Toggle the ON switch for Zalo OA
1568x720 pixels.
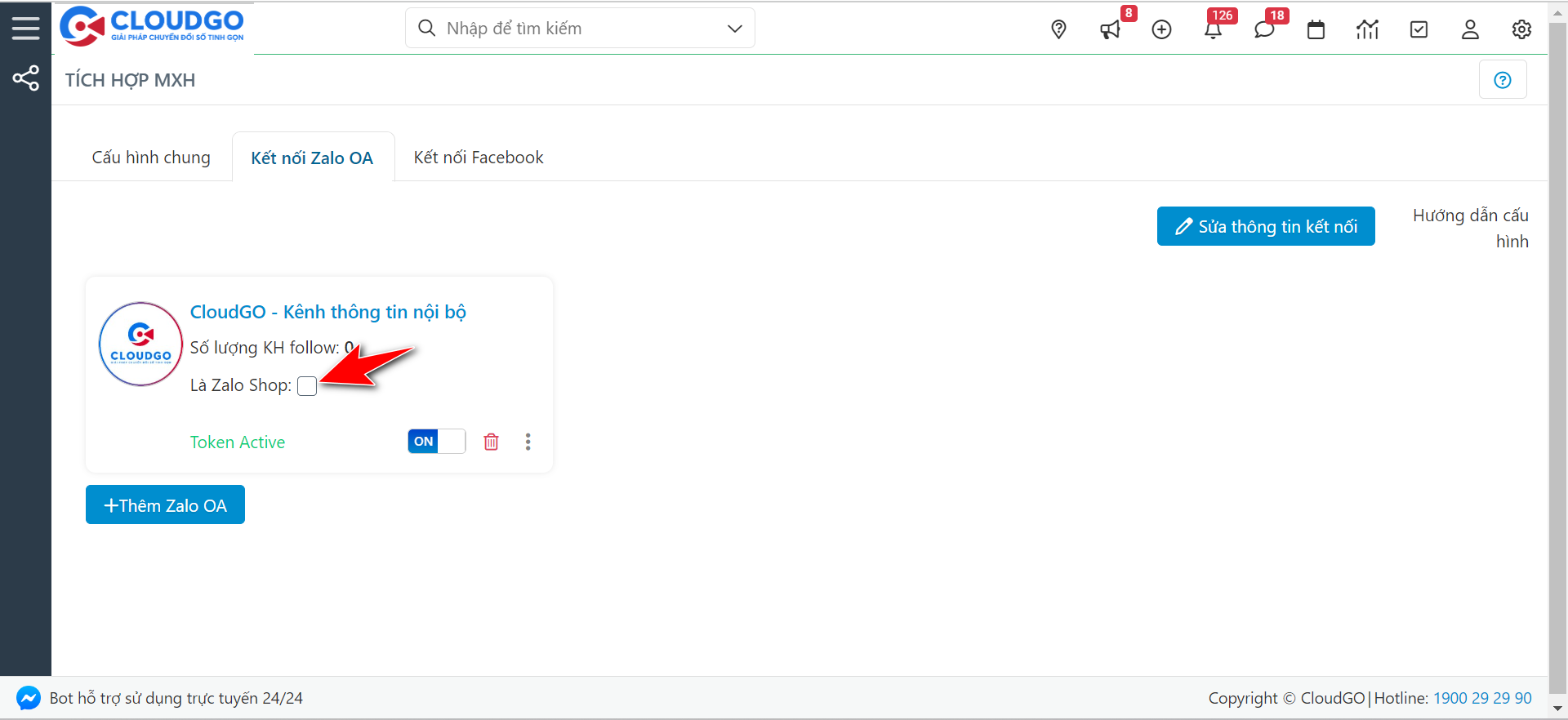click(436, 442)
